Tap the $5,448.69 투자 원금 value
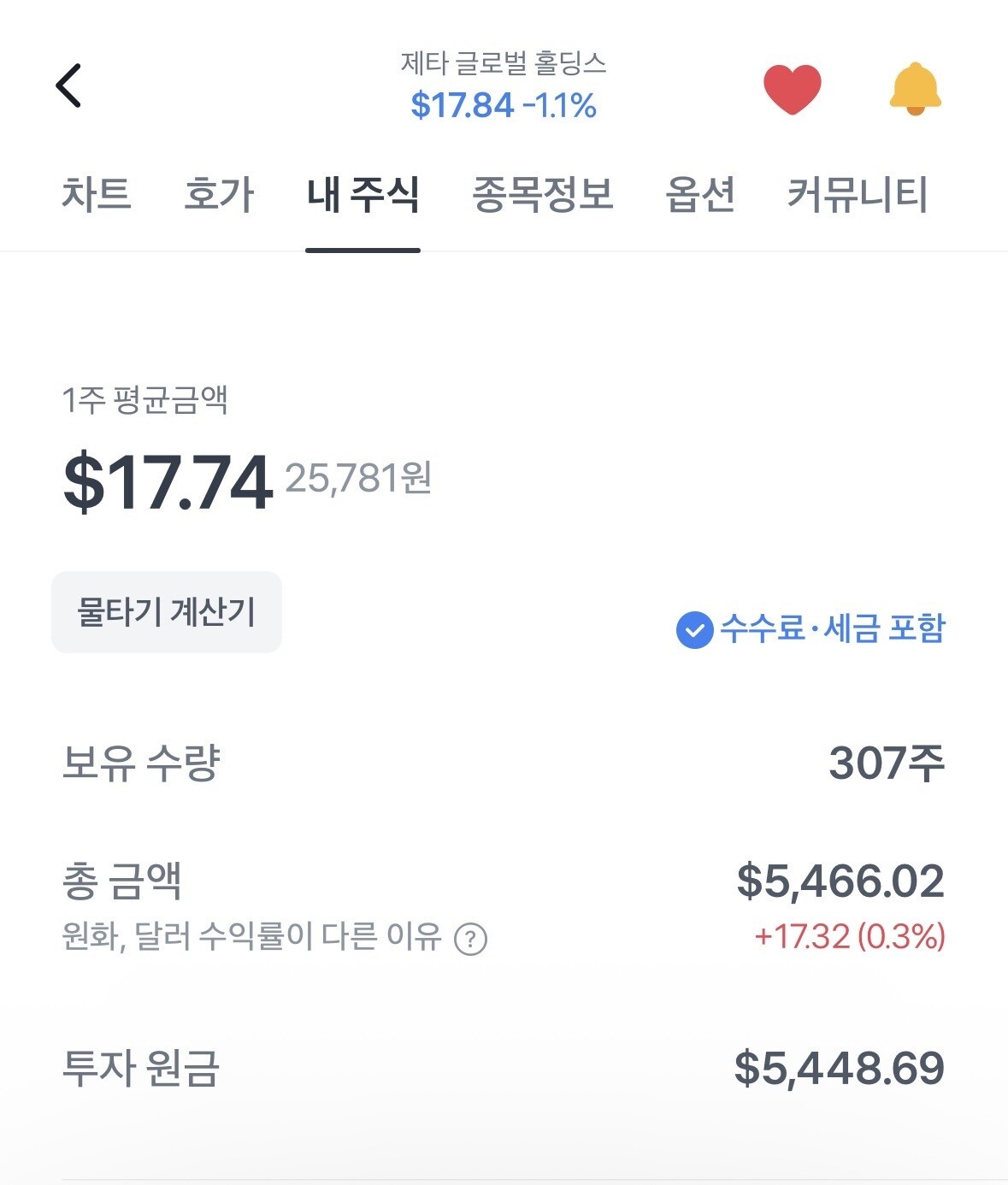 [x=840, y=1068]
